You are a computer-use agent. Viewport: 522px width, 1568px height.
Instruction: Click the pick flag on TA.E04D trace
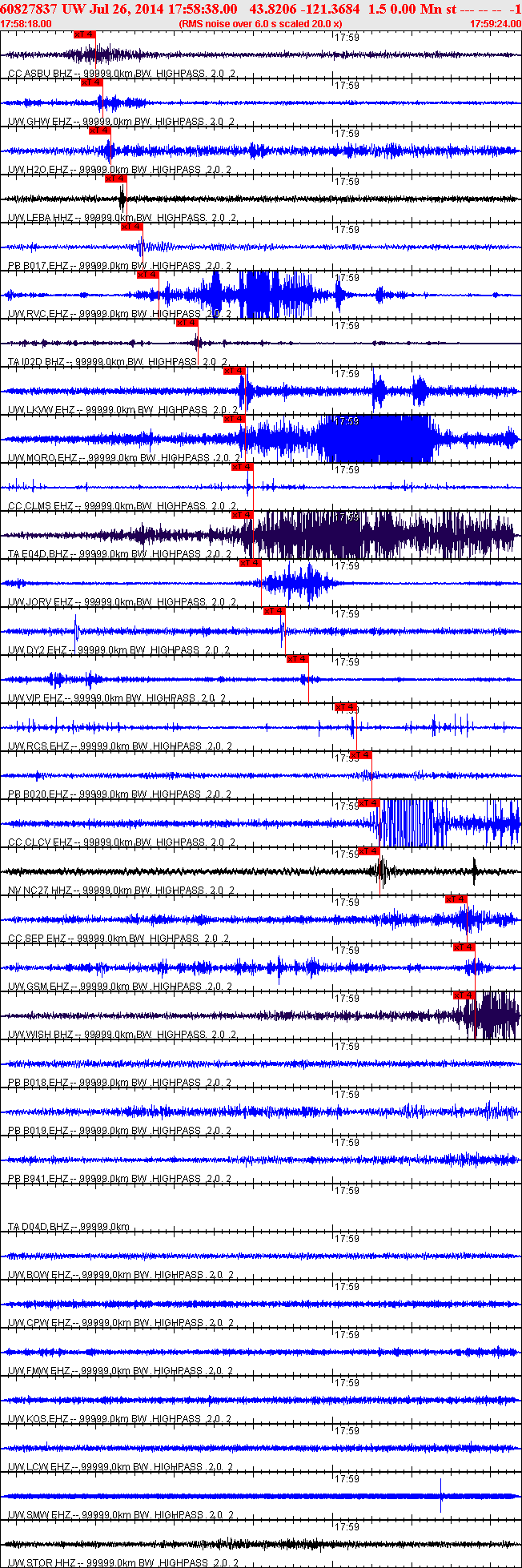click(243, 515)
